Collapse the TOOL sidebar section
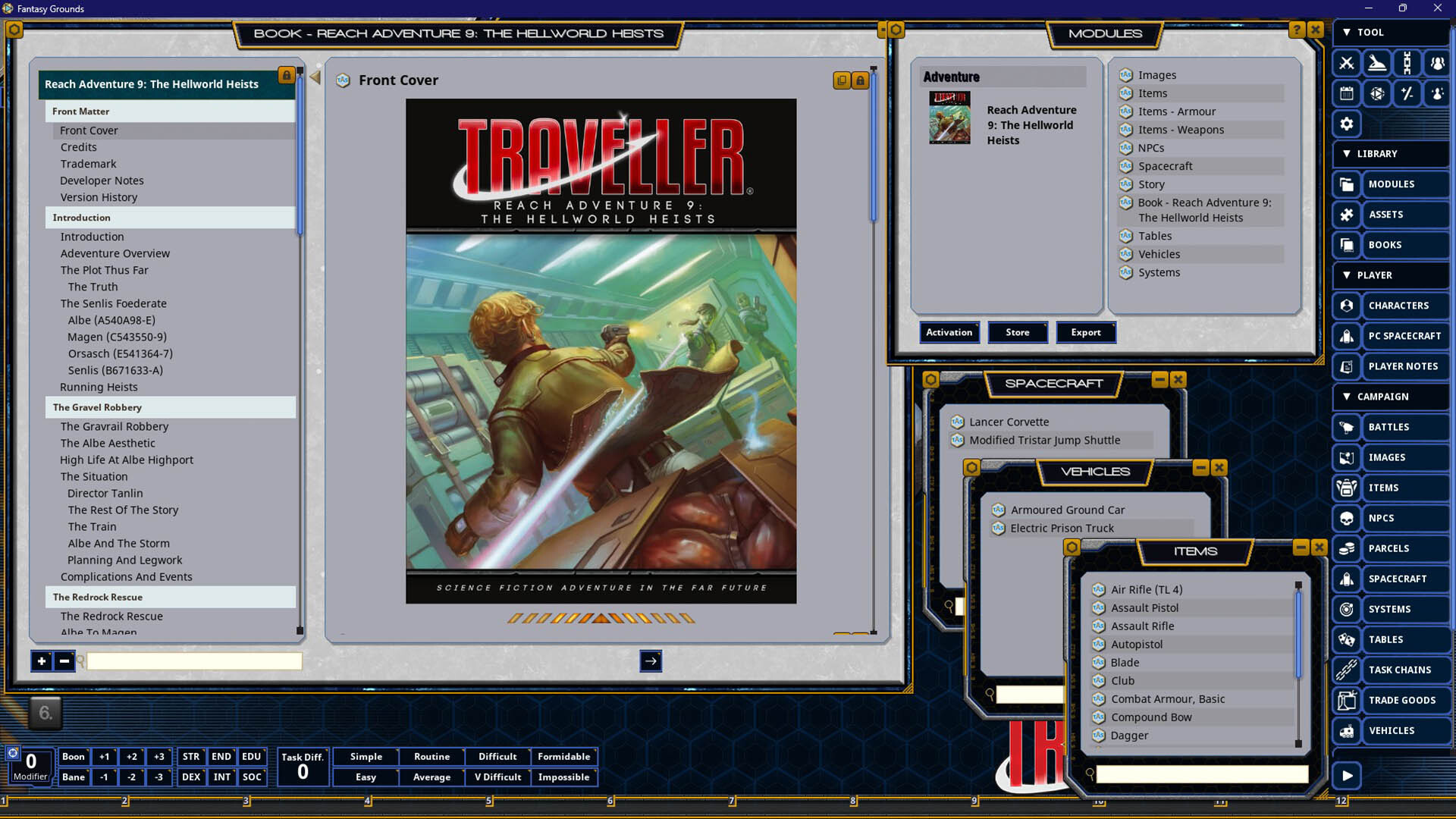This screenshot has height=819, width=1456. (1347, 33)
